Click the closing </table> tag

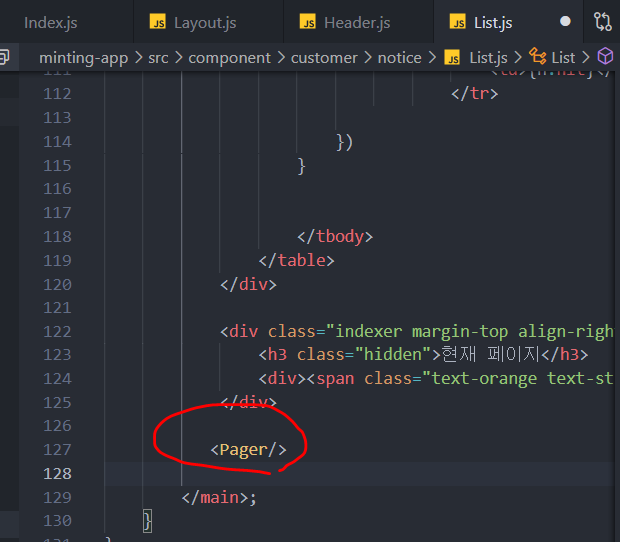coord(297,261)
